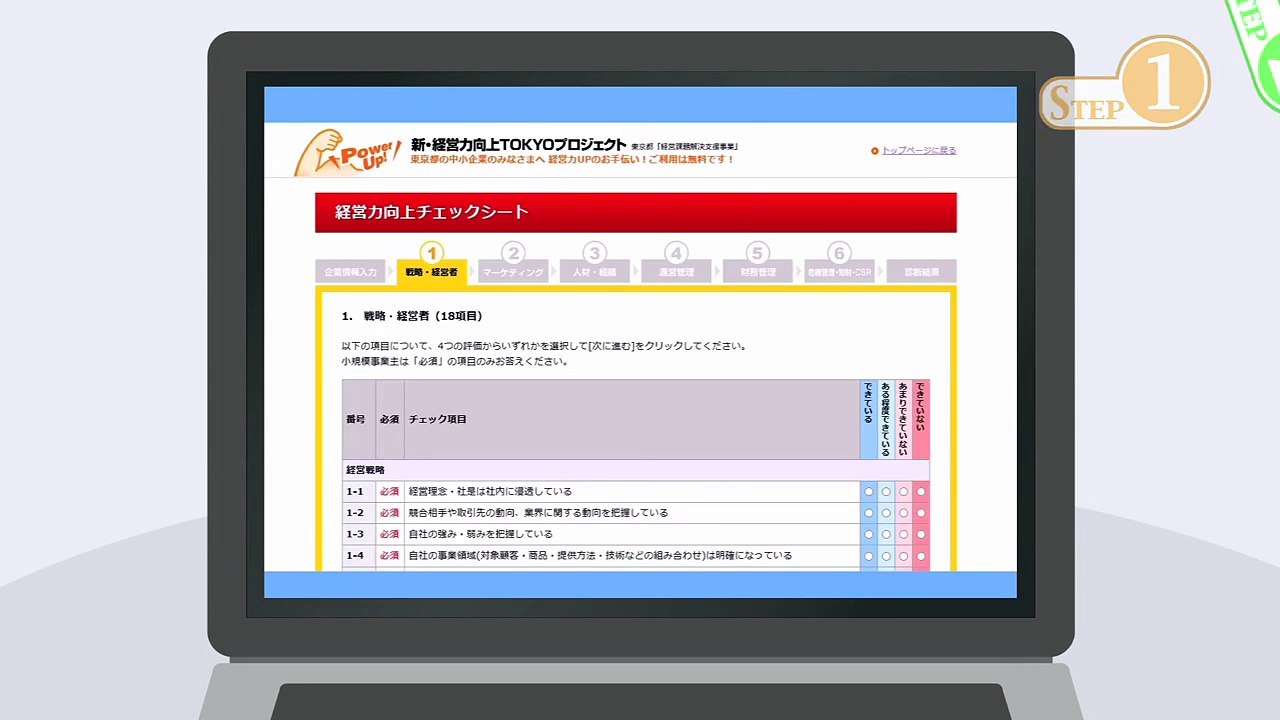Click the text 競合相手や取引先の動向、業界に関する動向を把握している
1280x720 pixels.
pos(538,513)
